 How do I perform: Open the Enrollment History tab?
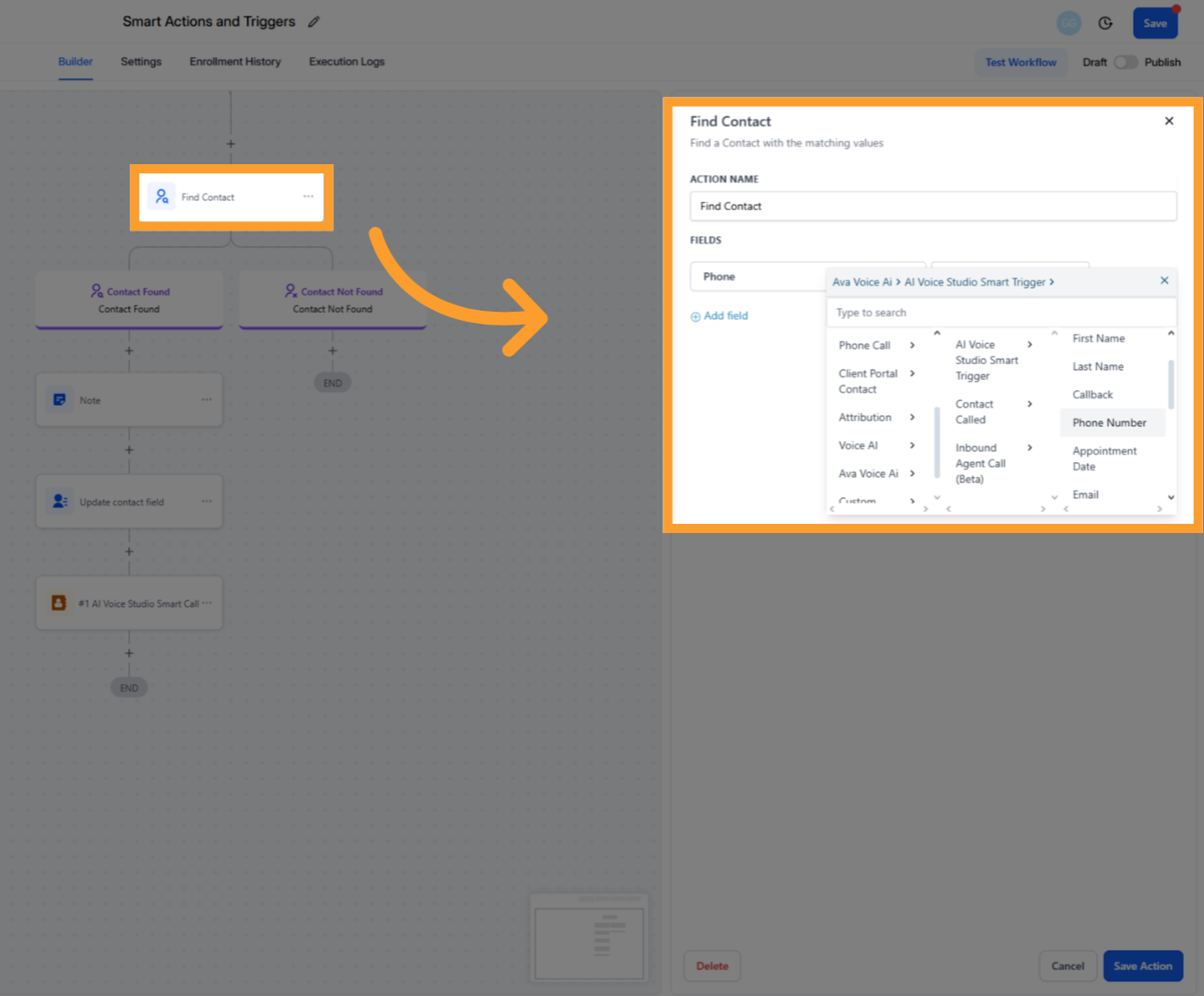click(234, 62)
